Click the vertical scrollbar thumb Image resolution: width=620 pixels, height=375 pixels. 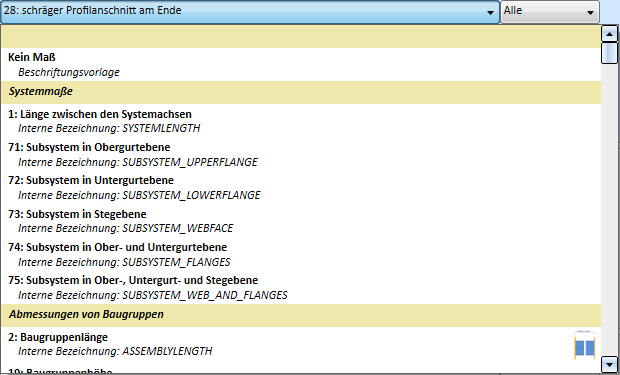tap(609, 53)
